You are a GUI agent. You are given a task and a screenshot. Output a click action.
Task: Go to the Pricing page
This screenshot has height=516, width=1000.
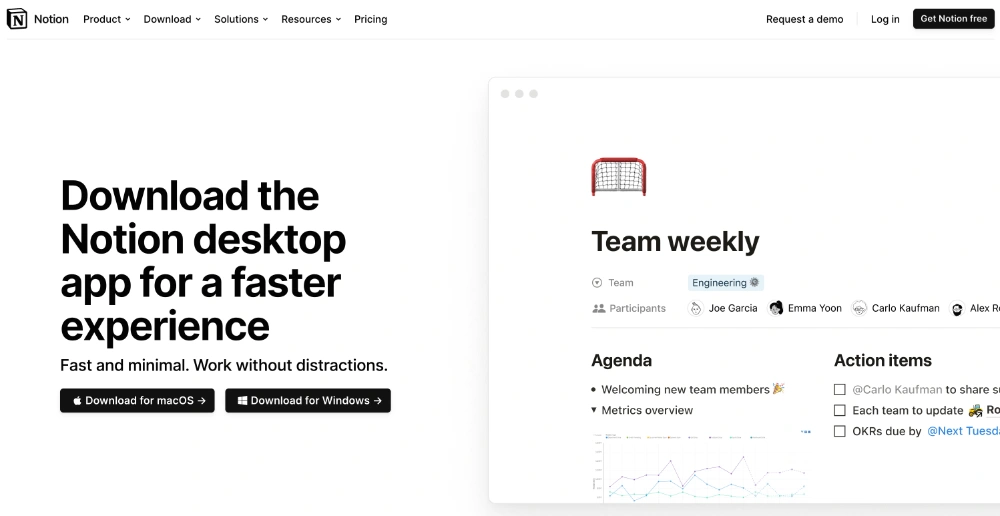click(371, 19)
